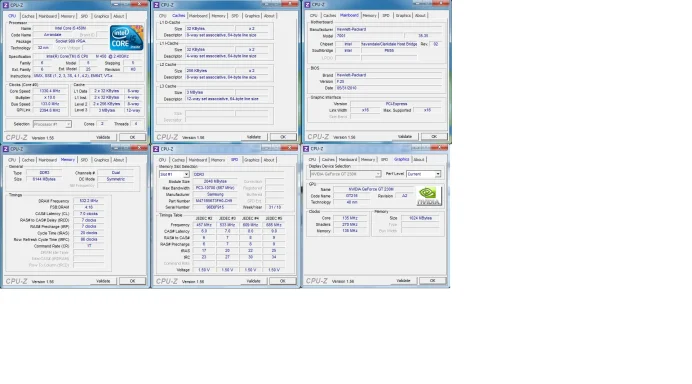Click CPU-Z title icon of Memory window
The image size is (692, 384).
pos(6,149)
